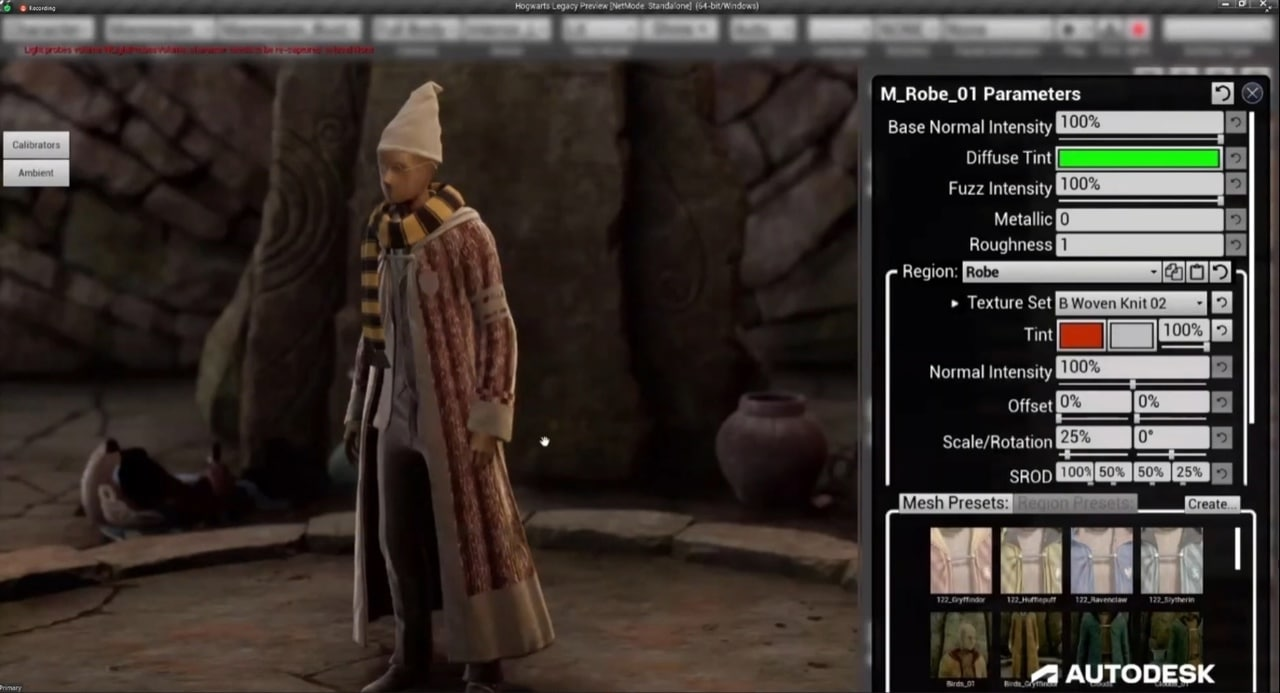Close the M_Robe_01 Parameters panel
Image resolution: width=1280 pixels, height=693 pixels.
coord(1252,93)
